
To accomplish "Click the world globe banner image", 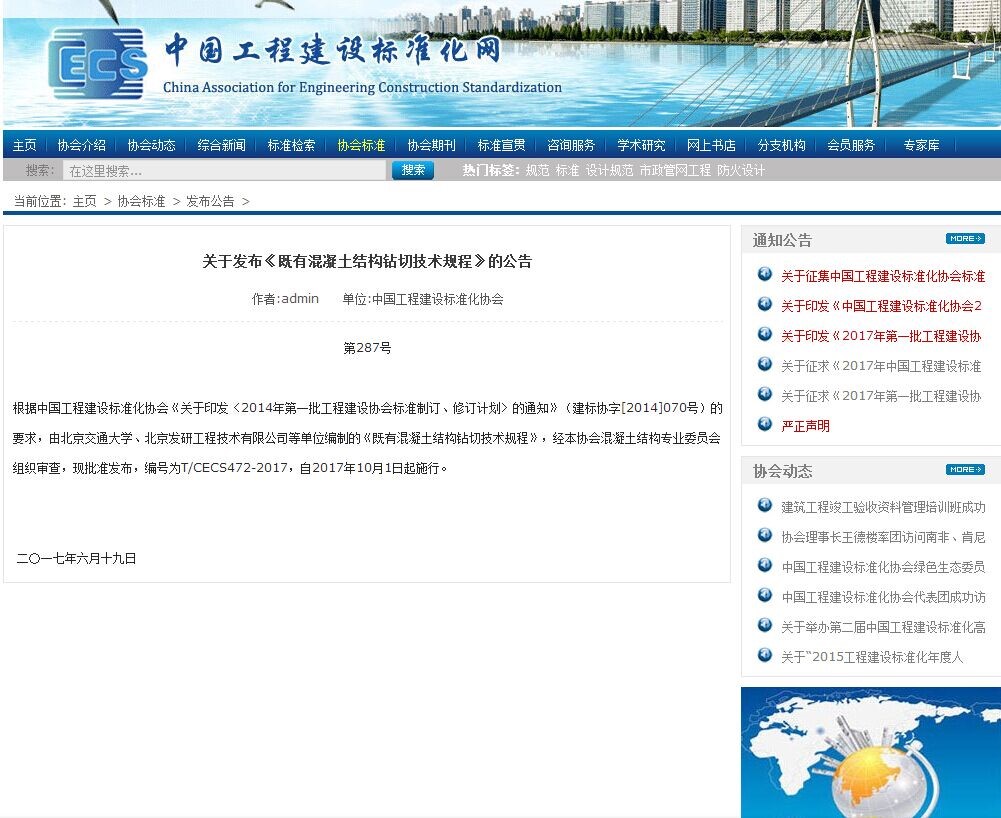I will point(870,752).
